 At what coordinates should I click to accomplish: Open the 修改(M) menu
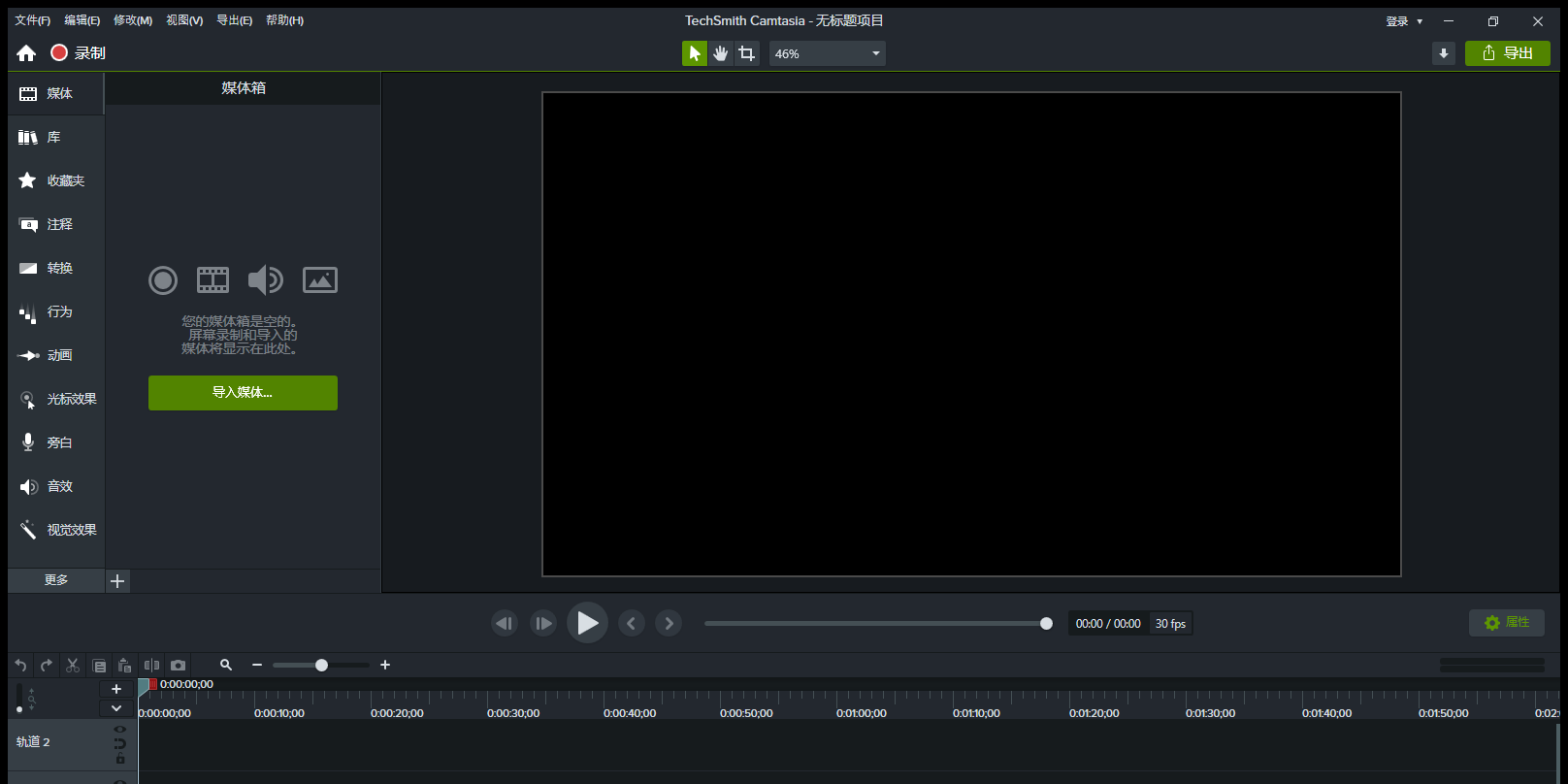133,20
